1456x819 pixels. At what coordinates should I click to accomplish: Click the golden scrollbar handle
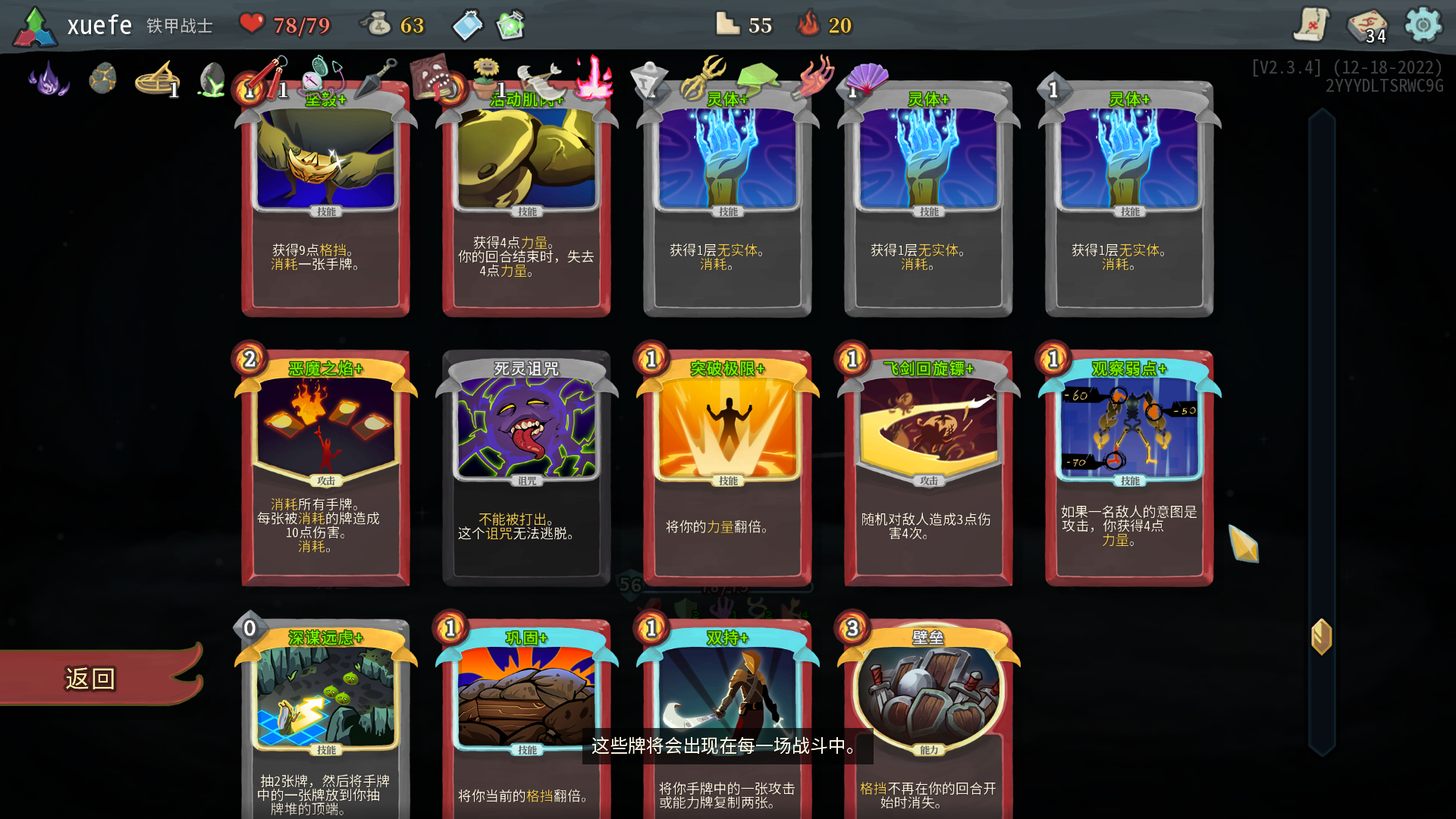point(1322,637)
